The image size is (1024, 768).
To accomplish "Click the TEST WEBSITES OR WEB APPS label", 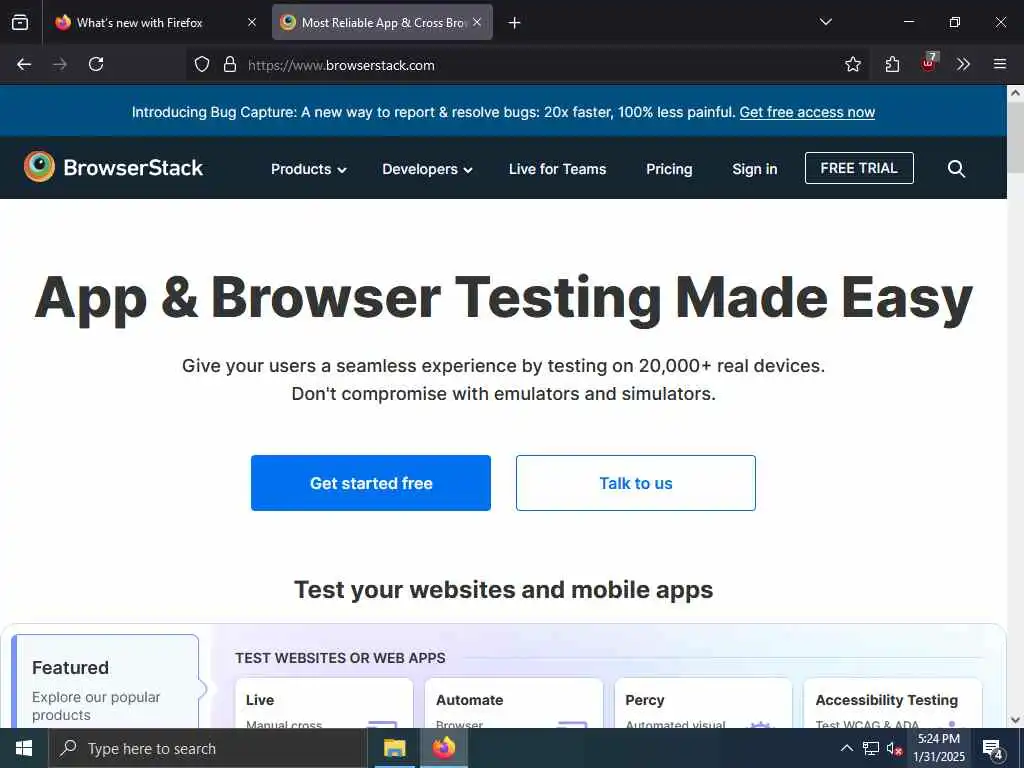I will tap(340, 658).
